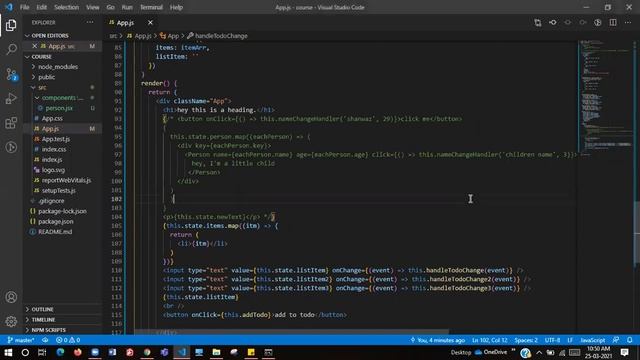Click JavaScript language mode in status bar
Screen dimensions: 640x360
click(x=592, y=340)
